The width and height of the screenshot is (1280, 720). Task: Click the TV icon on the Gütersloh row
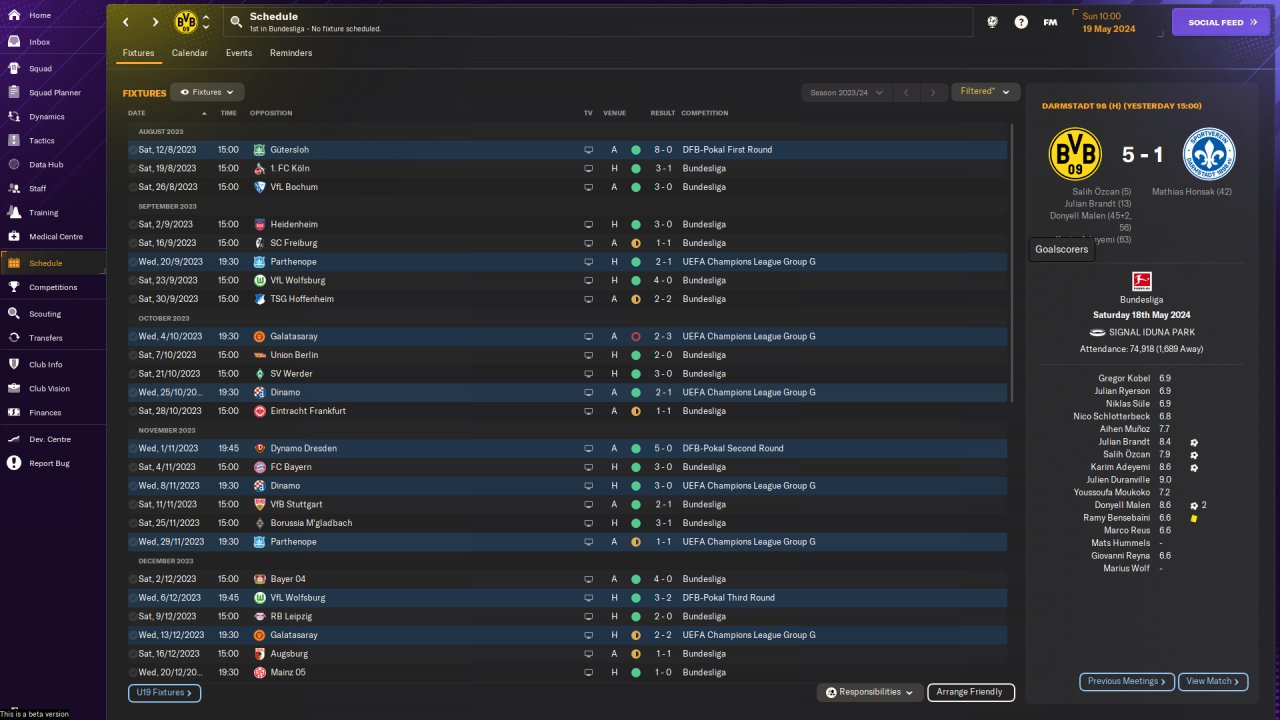tap(588, 150)
